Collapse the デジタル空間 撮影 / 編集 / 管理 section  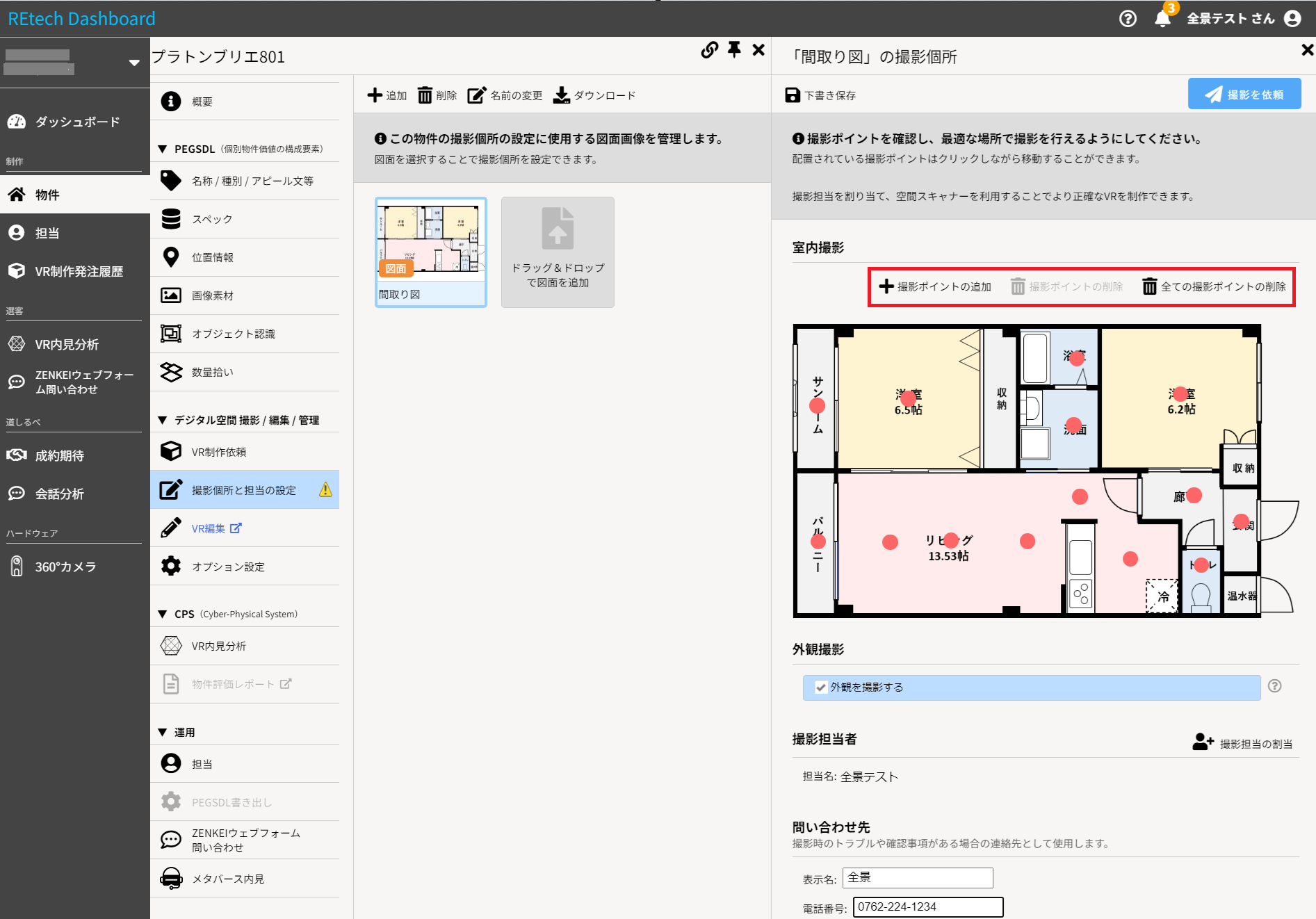(163, 420)
